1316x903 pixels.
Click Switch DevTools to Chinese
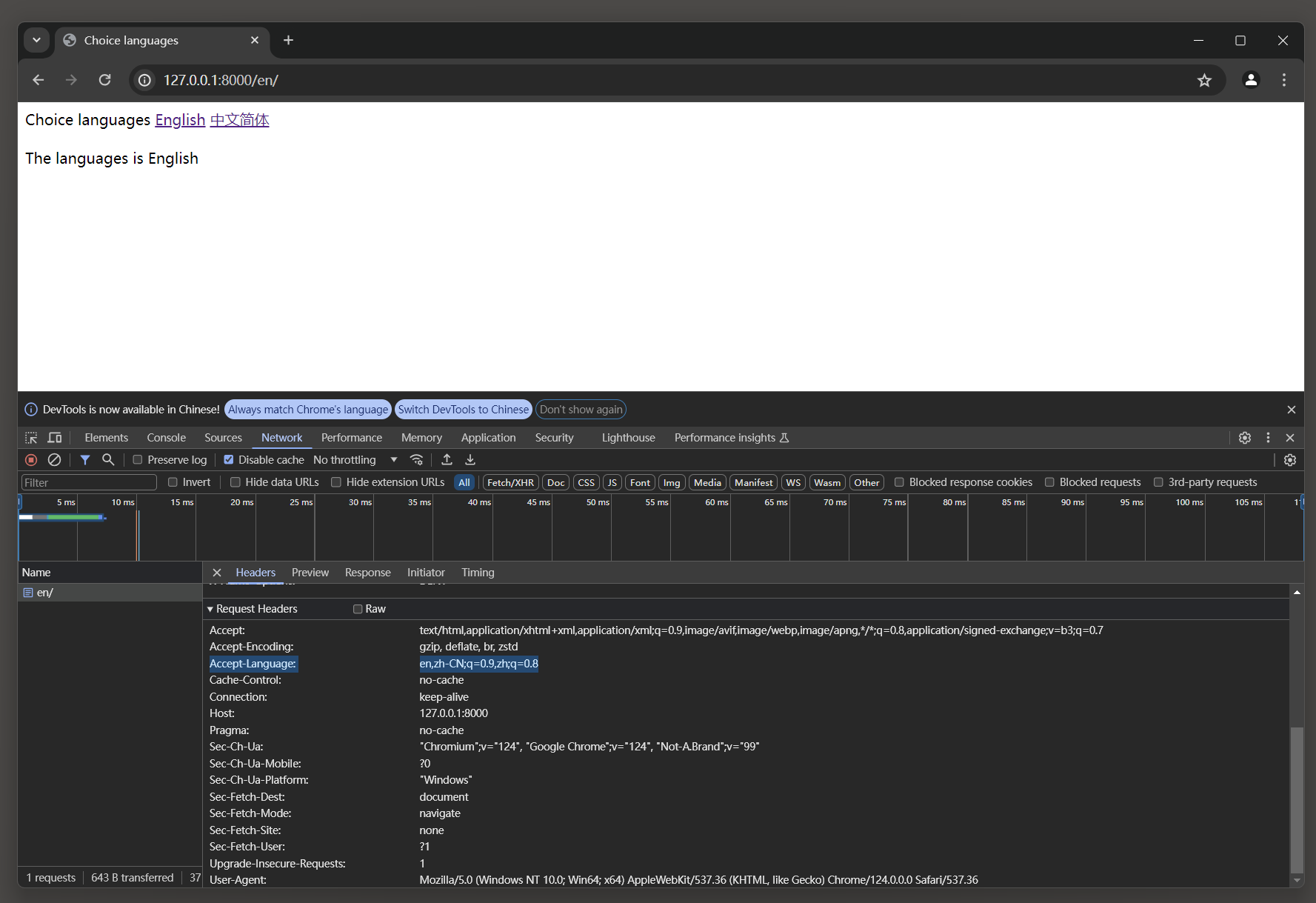click(x=464, y=410)
